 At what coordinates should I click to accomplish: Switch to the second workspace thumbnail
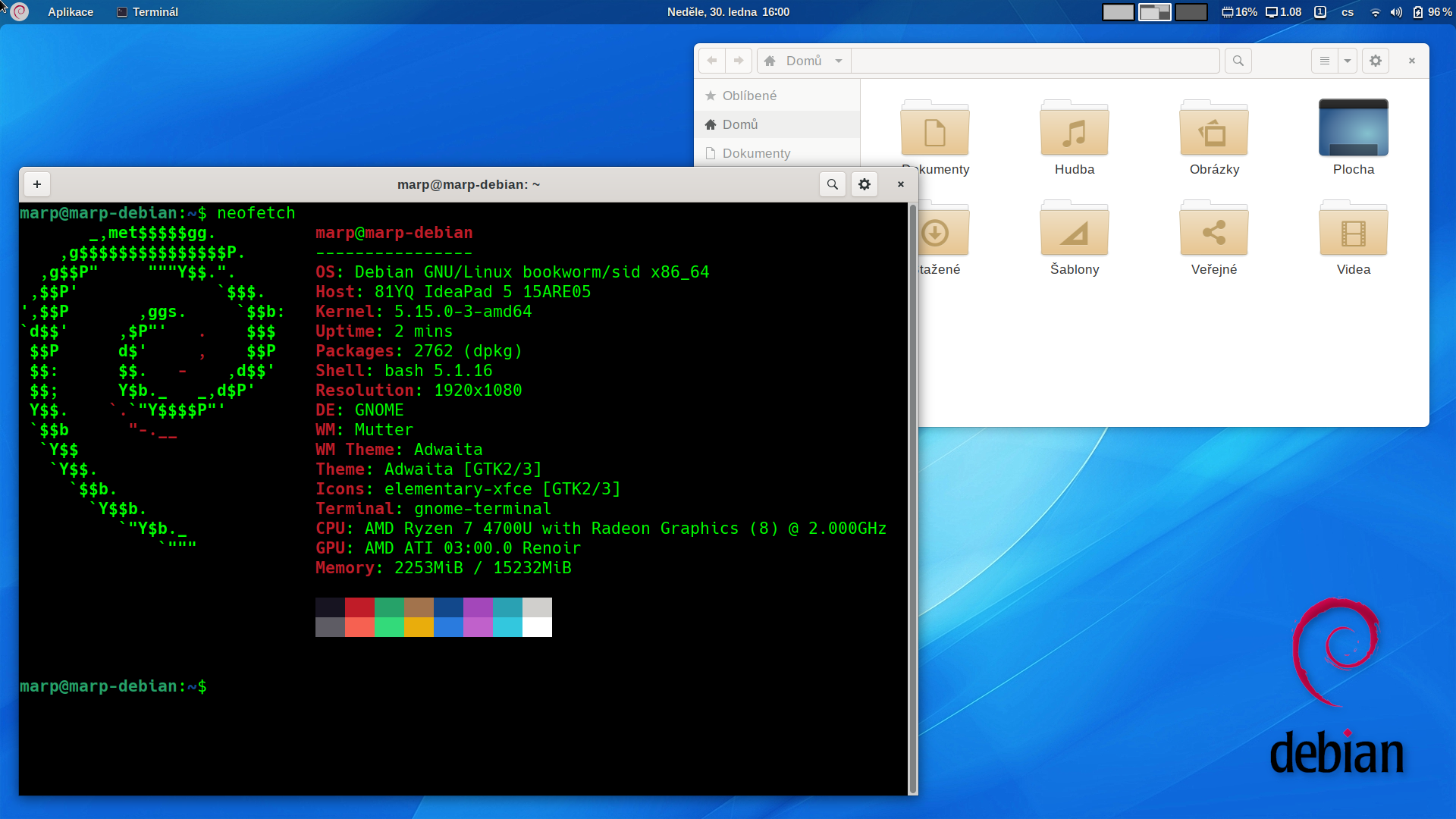click(x=1154, y=12)
